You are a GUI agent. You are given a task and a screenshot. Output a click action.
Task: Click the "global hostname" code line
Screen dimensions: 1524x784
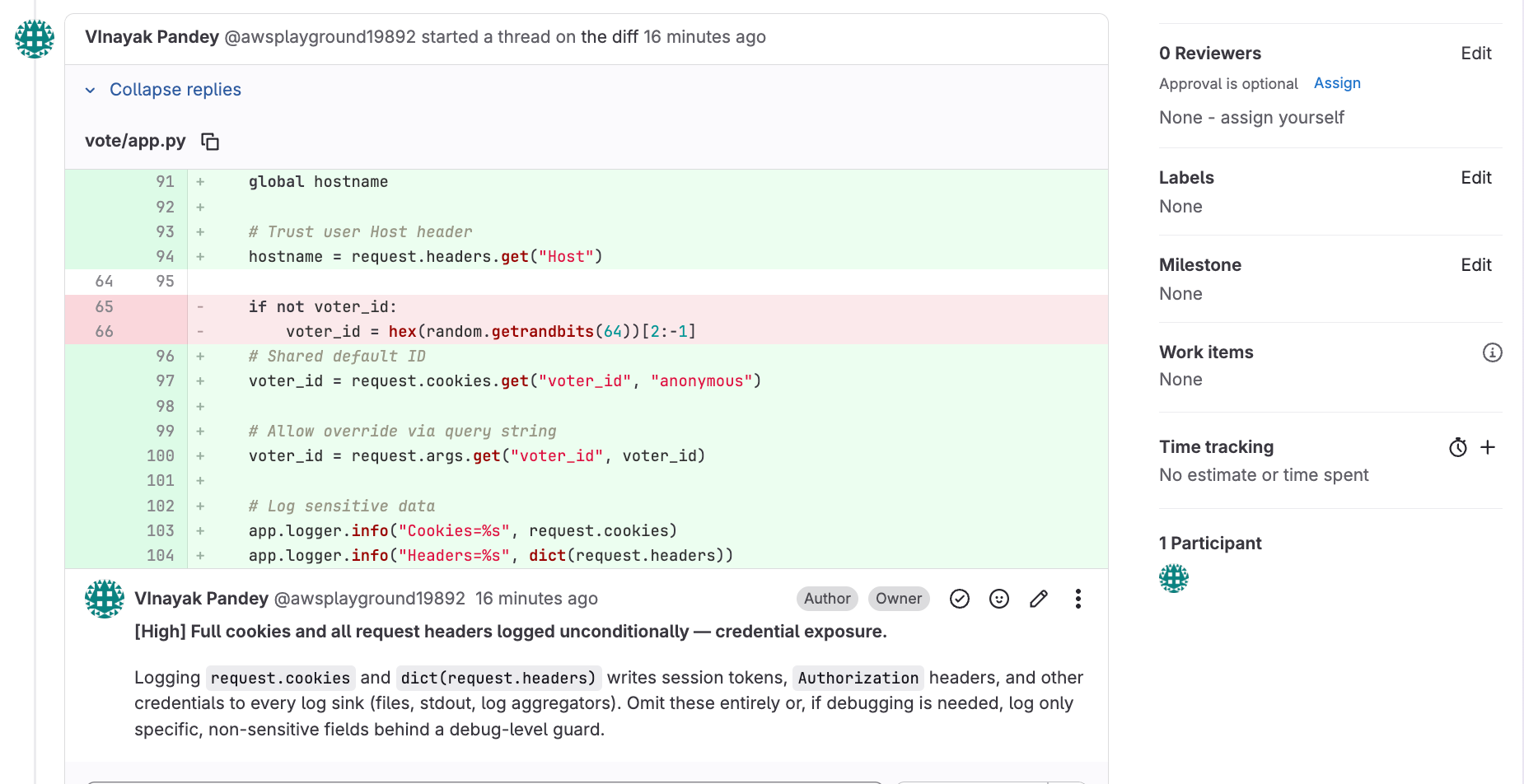pyautogui.click(x=318, y=182)
